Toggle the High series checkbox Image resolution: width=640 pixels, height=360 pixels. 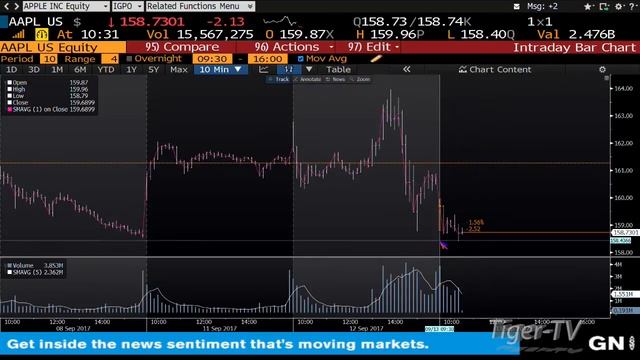tap(9, 89)
